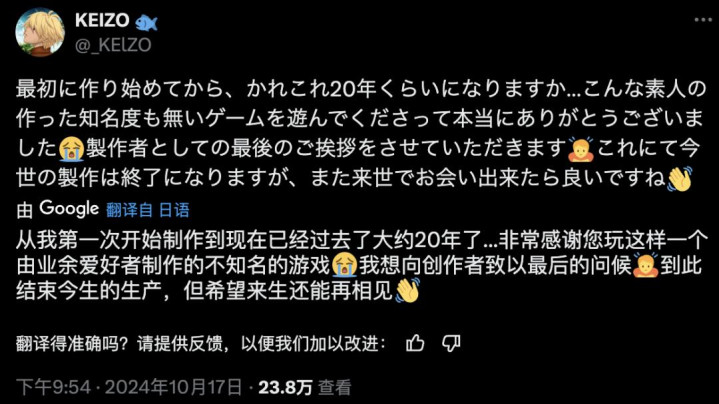Click waving hand emoji ending Chinese translation

point(407,290)
